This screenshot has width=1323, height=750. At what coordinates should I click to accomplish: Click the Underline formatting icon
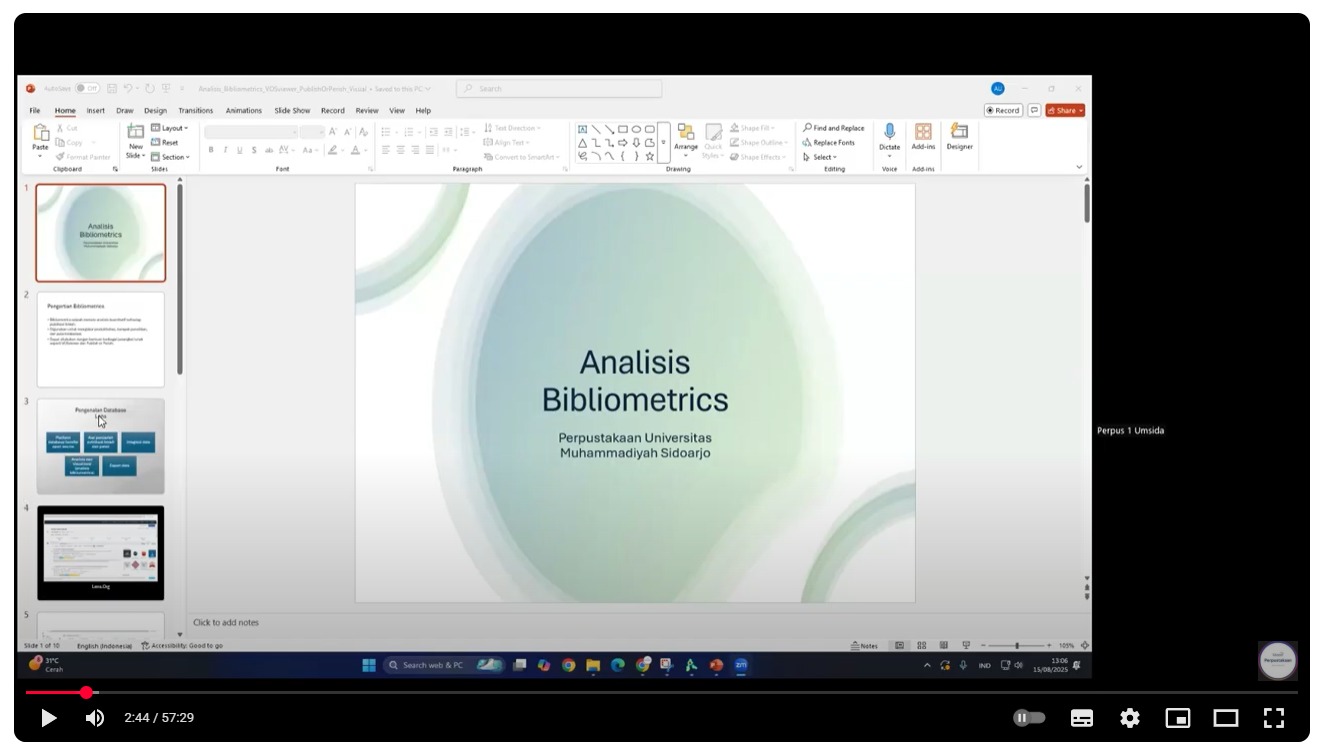239,150
